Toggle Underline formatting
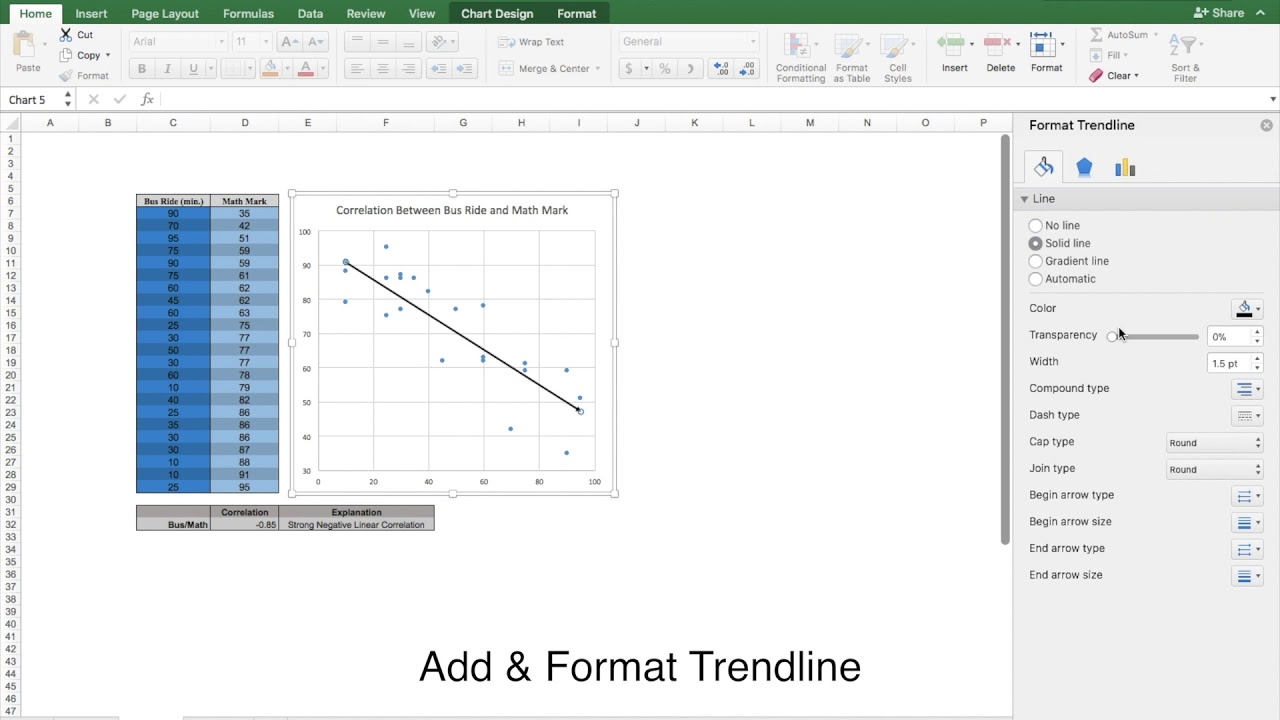1280x720 pixels. point(193,69)
